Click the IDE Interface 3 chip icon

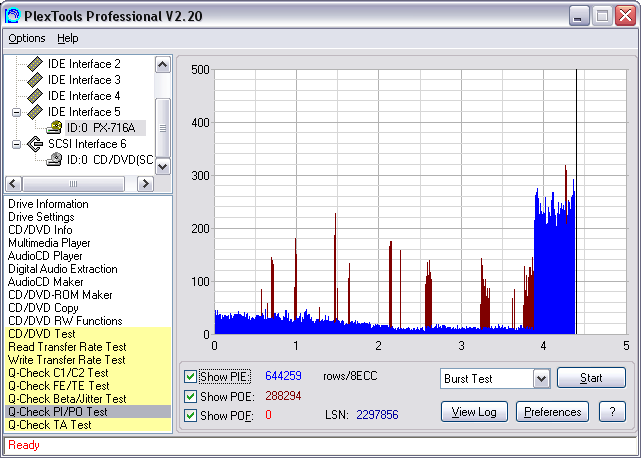pyautogui.click(x=35, y=80)
